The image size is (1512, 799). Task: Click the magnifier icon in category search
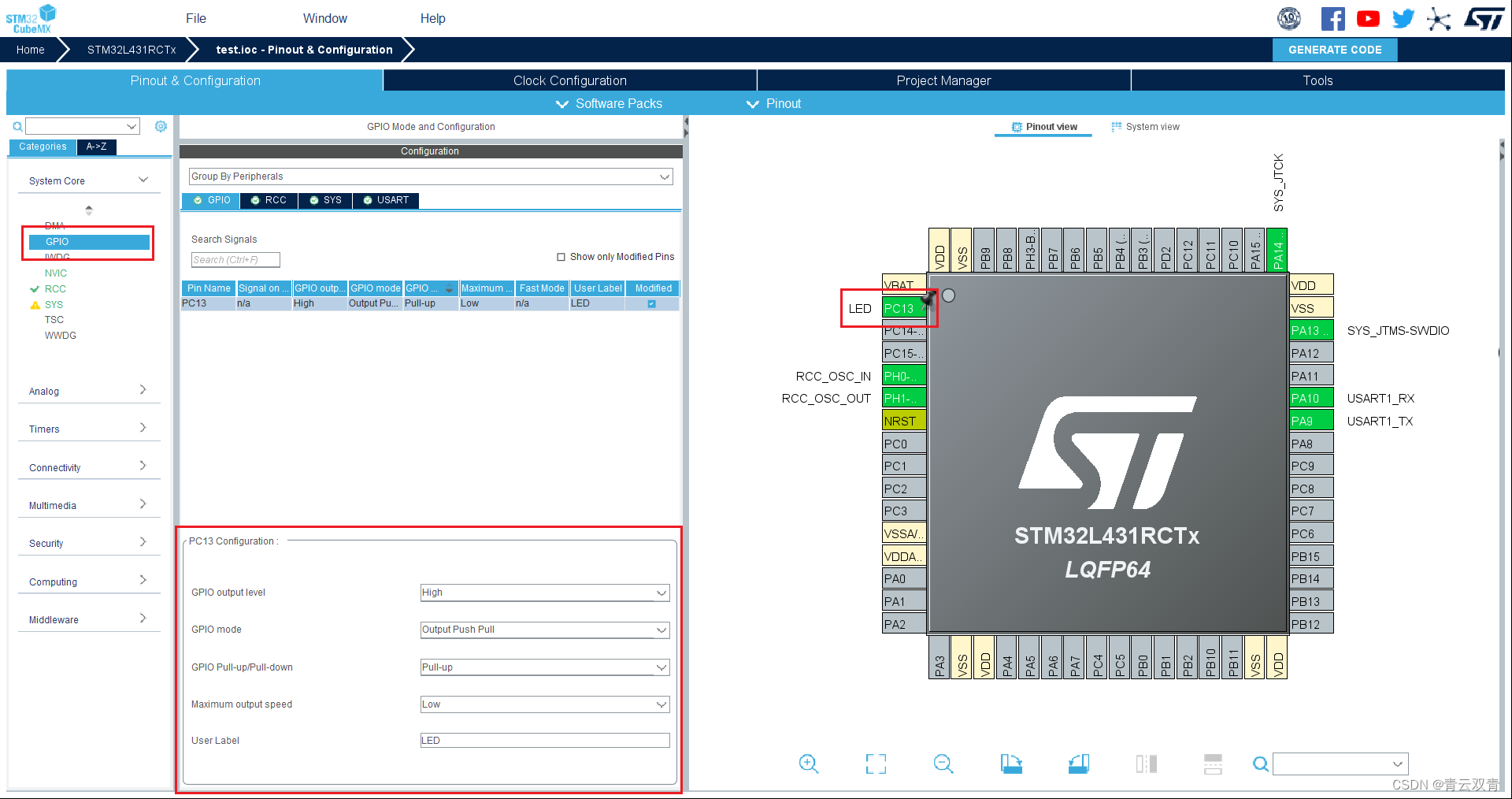pyautogui.click(x=17, y=126)
